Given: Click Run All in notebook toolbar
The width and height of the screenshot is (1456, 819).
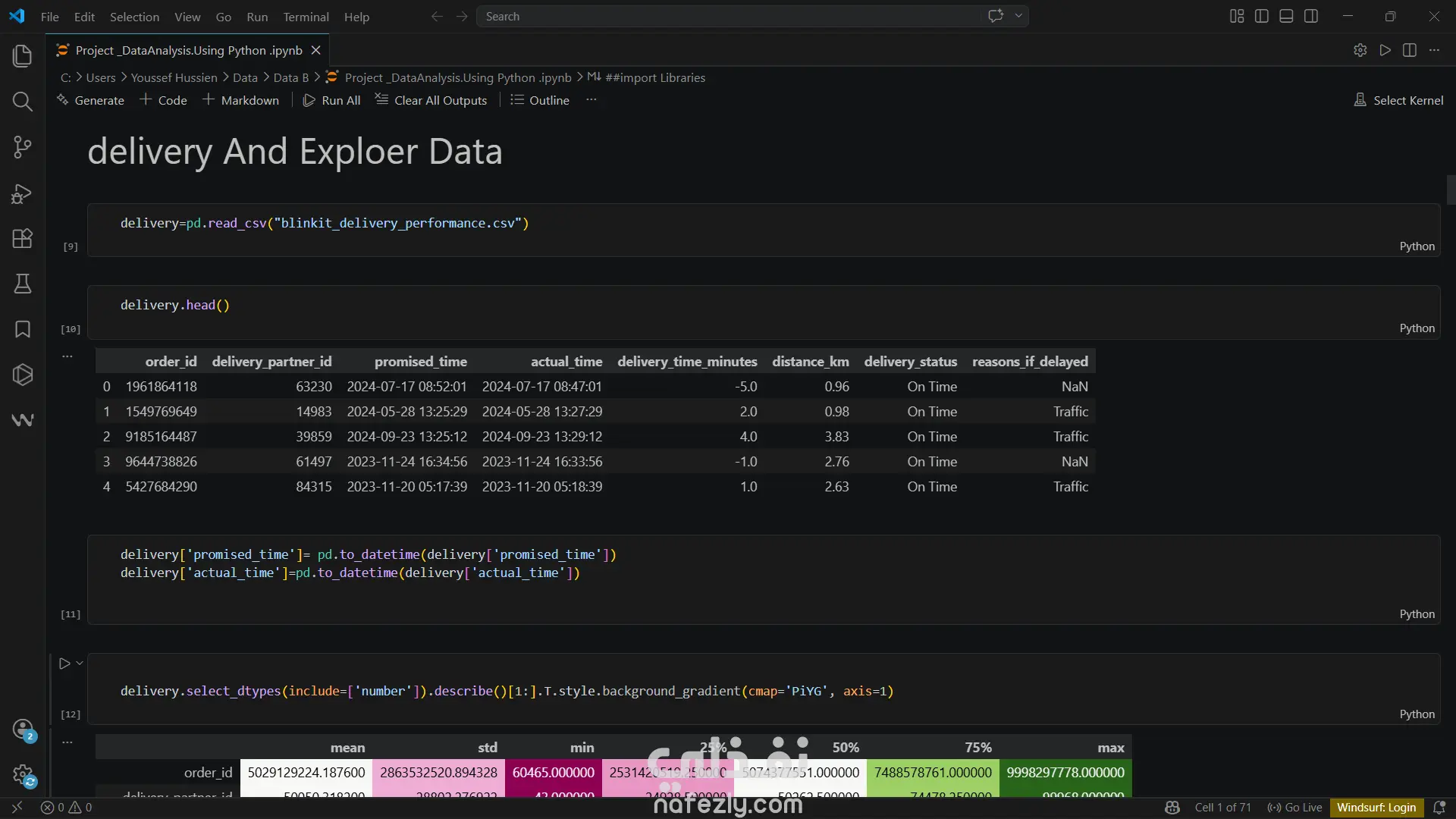Looking at the screenshot, I should 331,100.
